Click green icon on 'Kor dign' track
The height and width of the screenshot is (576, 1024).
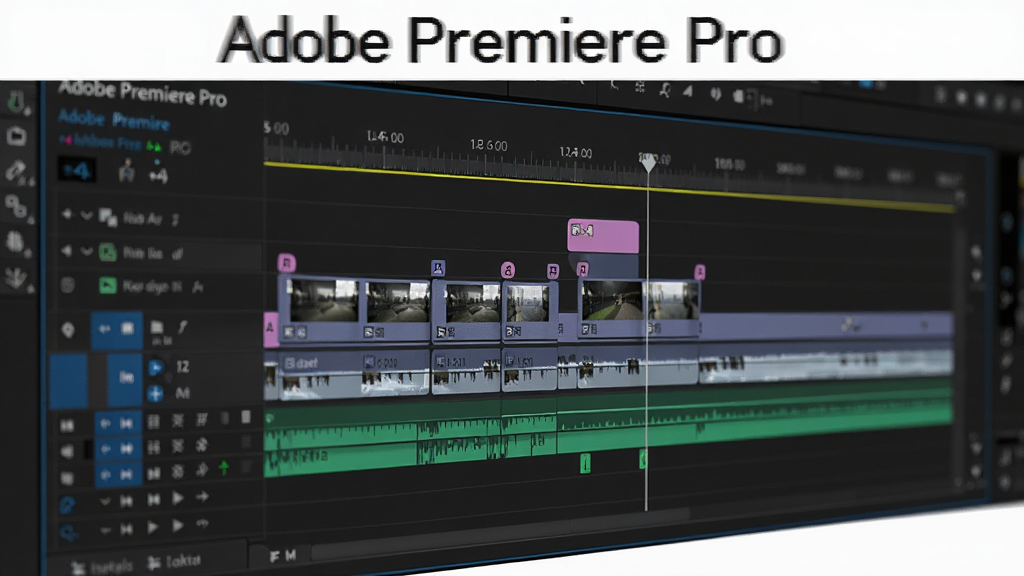[x=108, y=285]
